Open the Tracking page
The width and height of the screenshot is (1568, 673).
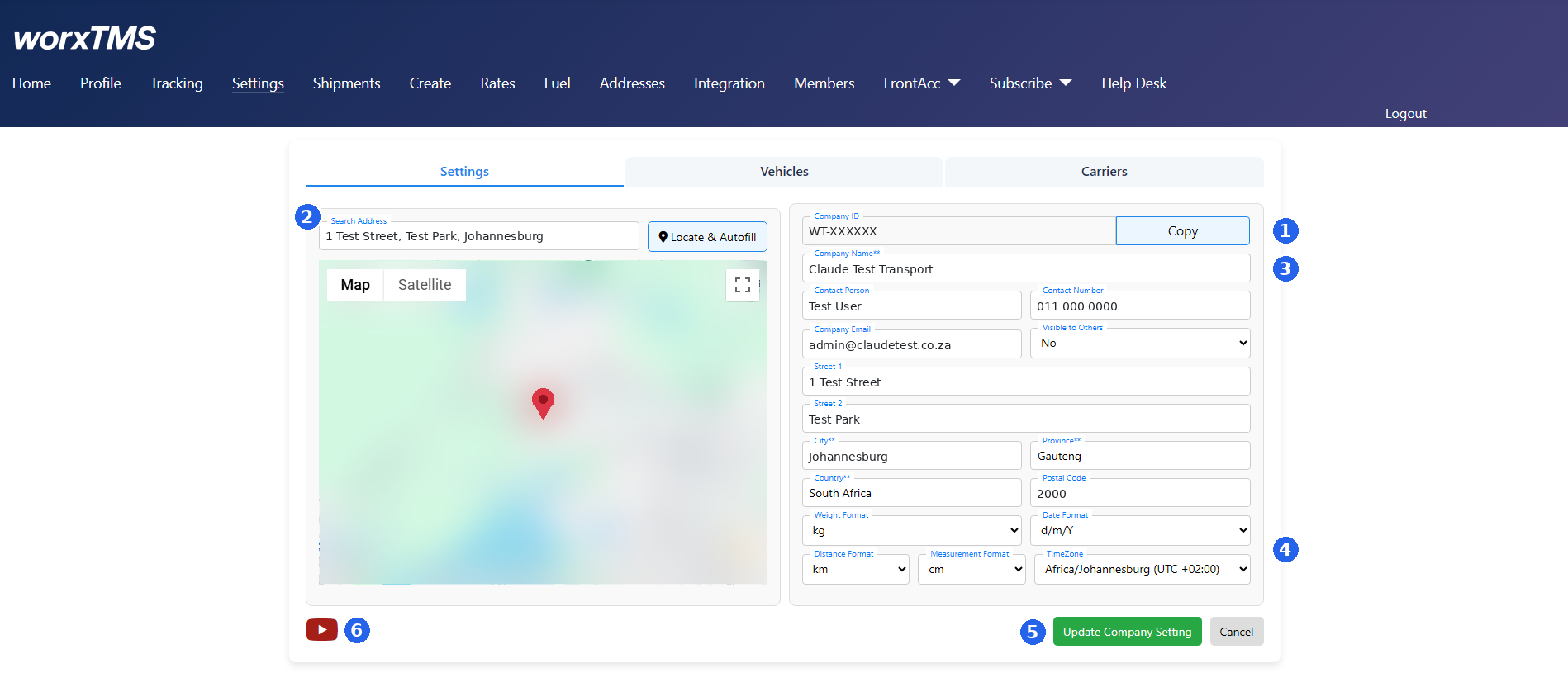[177, 83]
